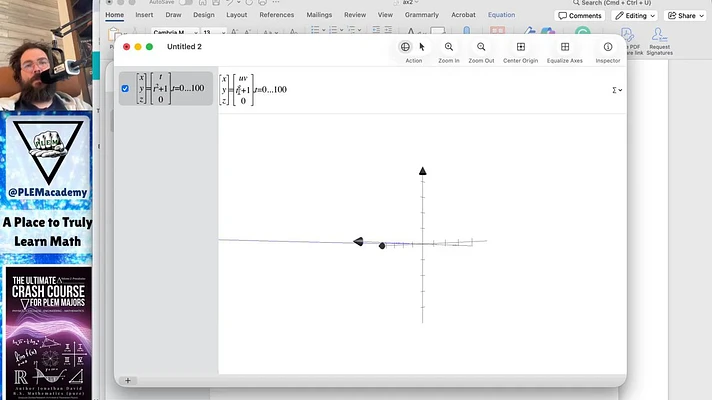The image size is (712, 400).
Task: Click Center Origin icon
Action: pyautogui.click(x=521, y=47)
